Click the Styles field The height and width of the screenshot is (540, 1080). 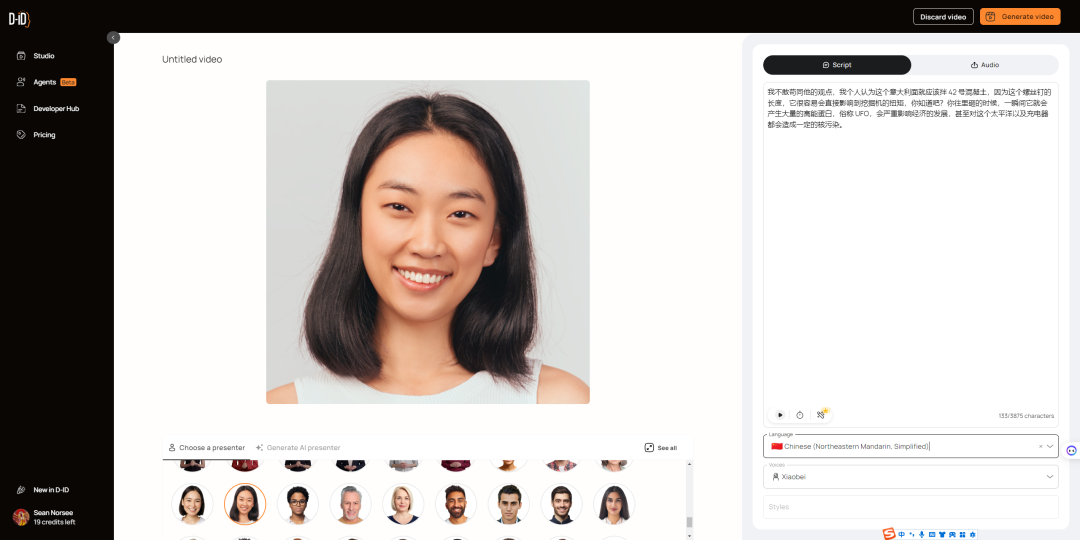(x=911, y=507)
